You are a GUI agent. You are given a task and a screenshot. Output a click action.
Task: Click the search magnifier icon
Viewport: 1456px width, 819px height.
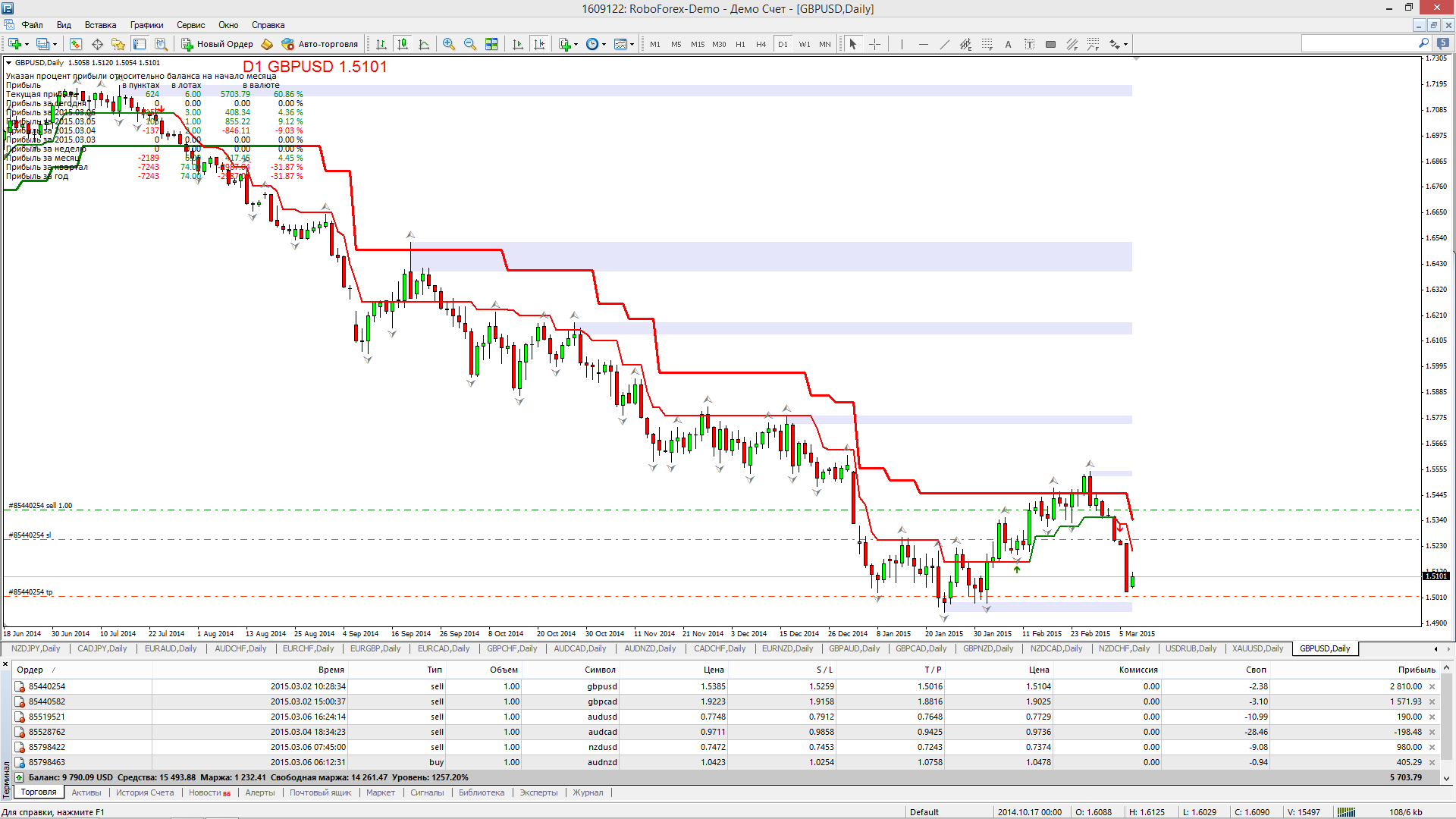tap(1423, 43)
